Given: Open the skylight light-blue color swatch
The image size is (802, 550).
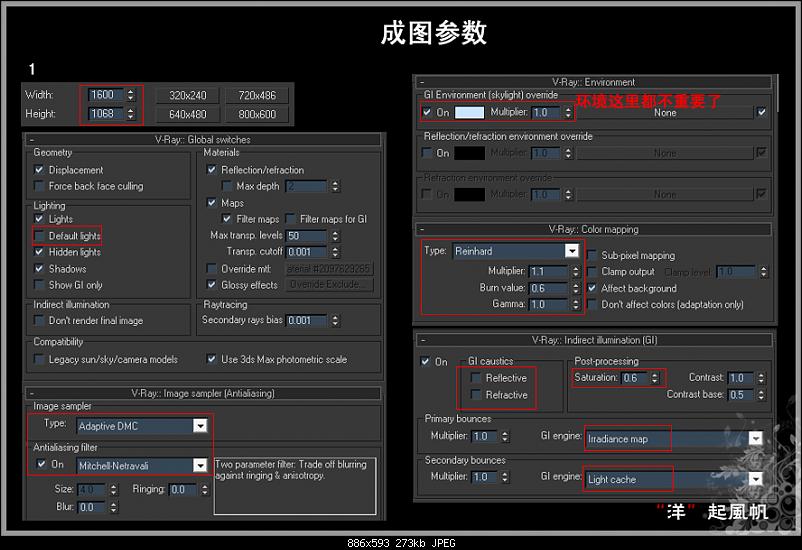Looking at the screenshot, I should pos(470,113).
